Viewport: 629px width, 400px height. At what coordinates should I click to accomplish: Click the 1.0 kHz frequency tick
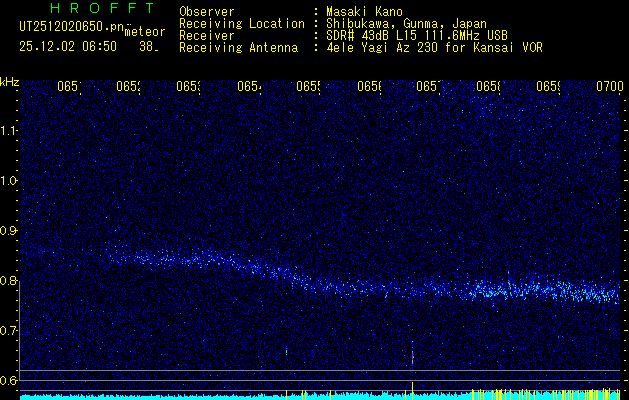point(9,180)
